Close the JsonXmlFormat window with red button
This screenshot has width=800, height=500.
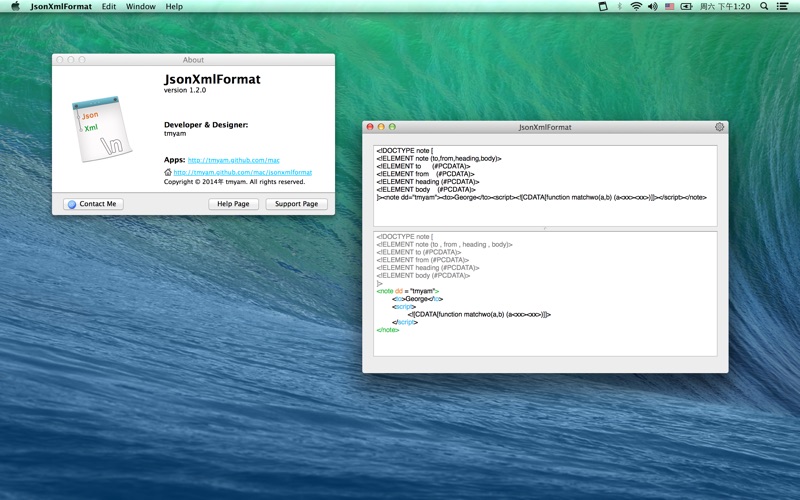point(370,127)
